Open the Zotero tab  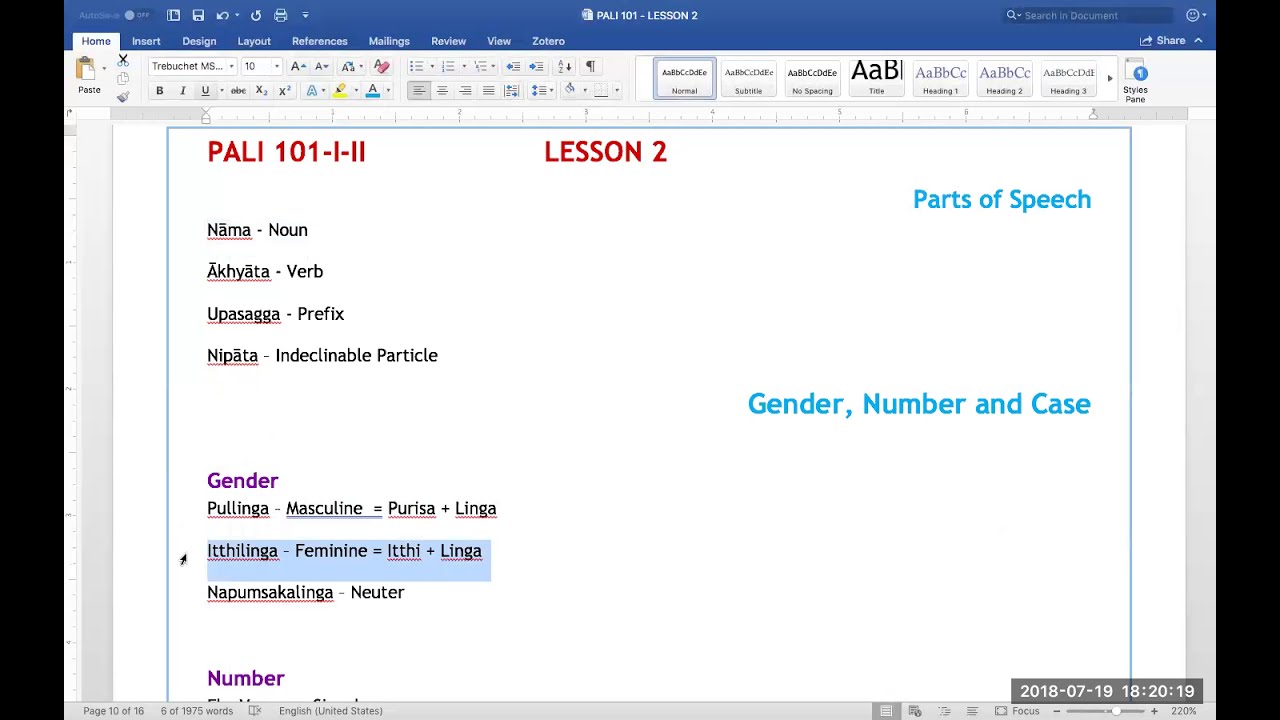549,41
